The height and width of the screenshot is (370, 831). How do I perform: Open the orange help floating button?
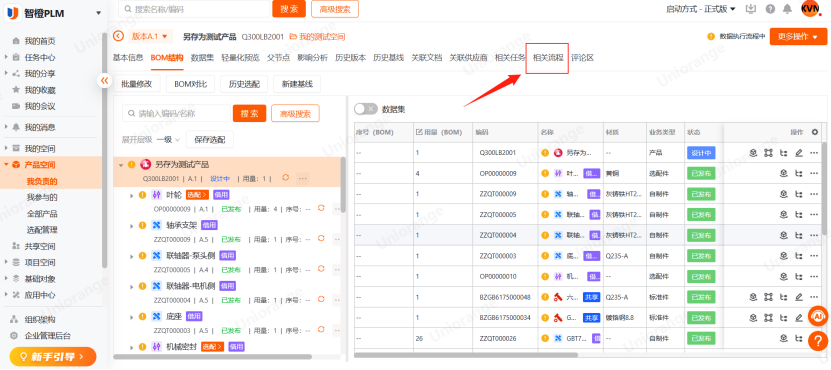tap(818, 341)
